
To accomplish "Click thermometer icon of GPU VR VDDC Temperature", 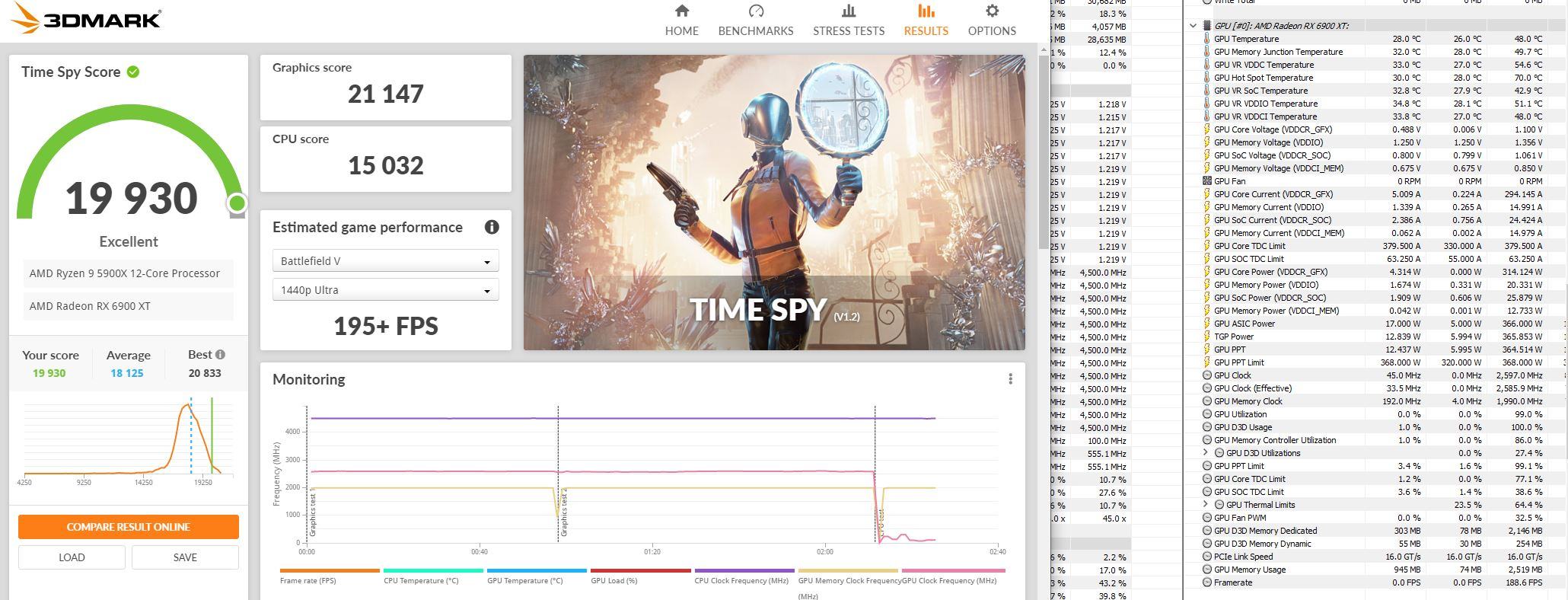I will (1206, 65).
